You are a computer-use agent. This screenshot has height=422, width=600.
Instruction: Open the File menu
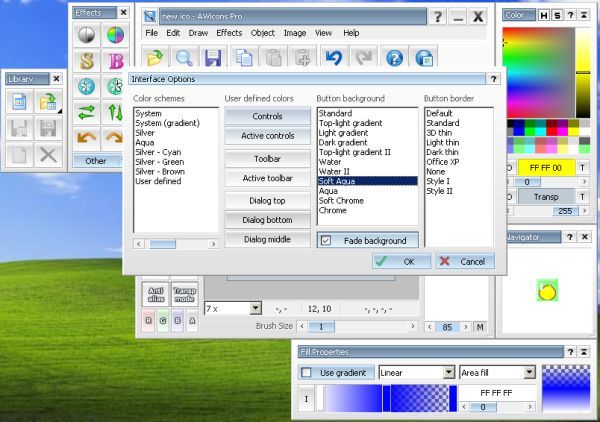point(152,33)
